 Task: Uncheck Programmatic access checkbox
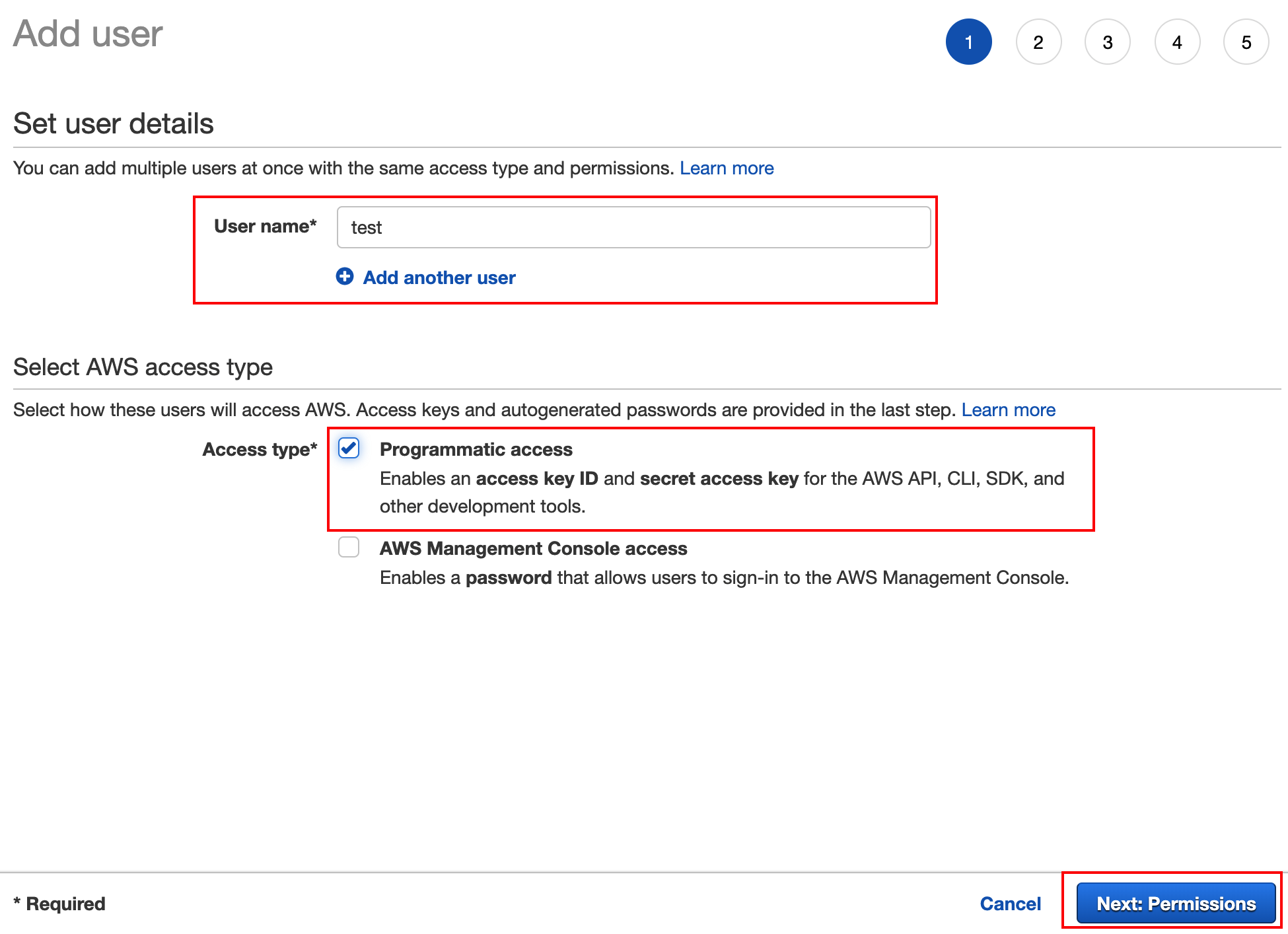(349, 449)
